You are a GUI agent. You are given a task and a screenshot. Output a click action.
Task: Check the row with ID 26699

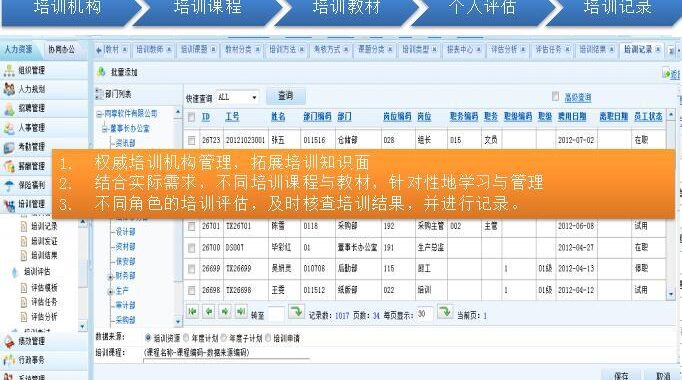tap(191, 269)
